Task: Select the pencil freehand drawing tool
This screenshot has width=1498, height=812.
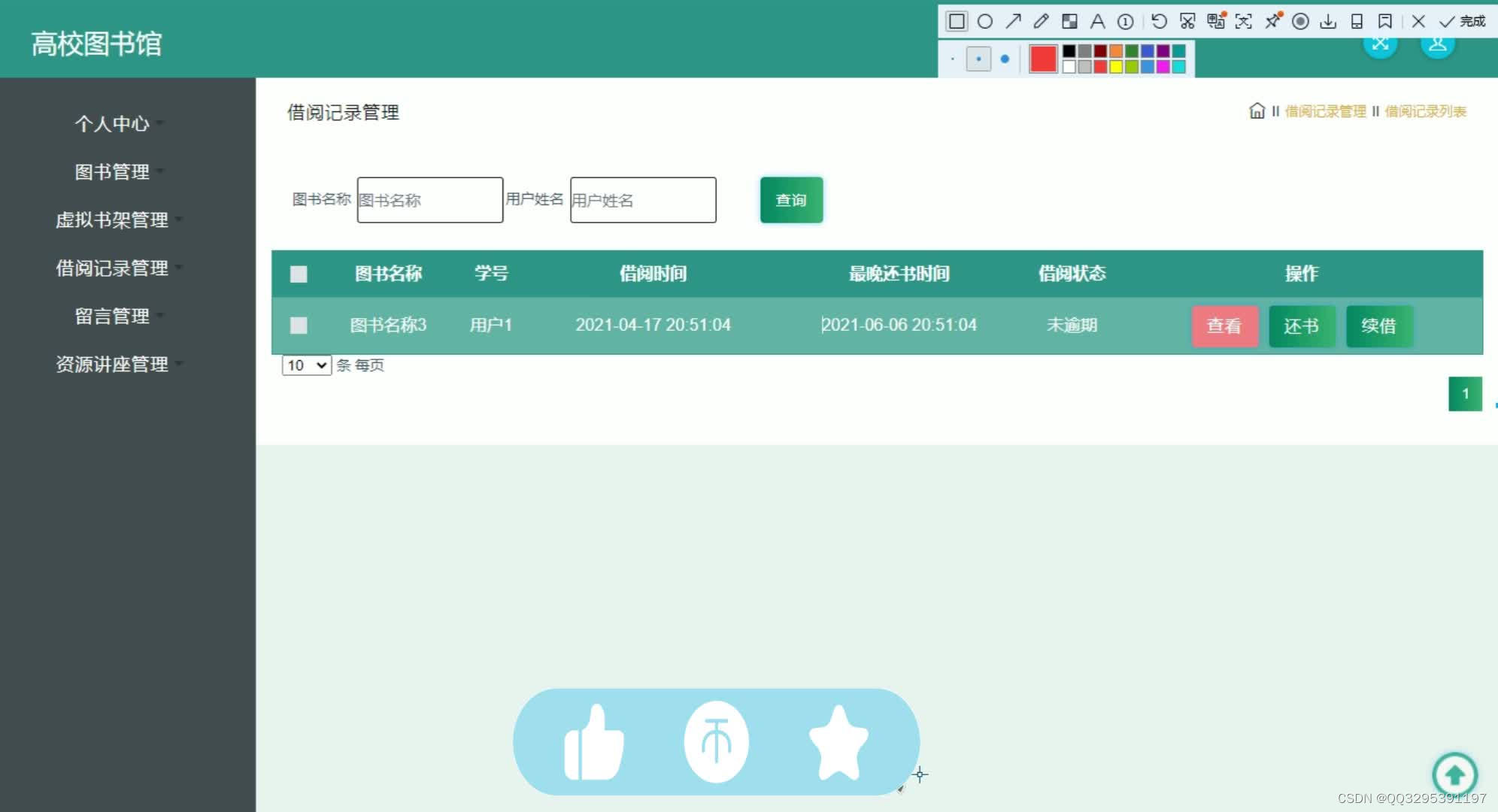Action: pyautogui.click(x=1041, y=21)
